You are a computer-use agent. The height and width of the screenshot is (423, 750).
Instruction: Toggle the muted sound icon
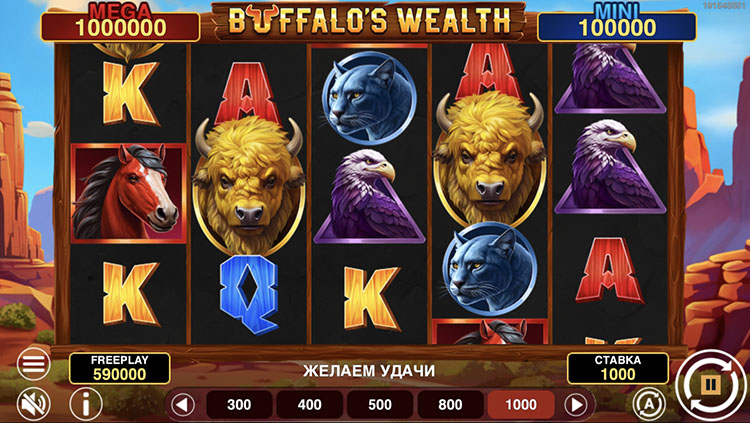click(33, 404)
